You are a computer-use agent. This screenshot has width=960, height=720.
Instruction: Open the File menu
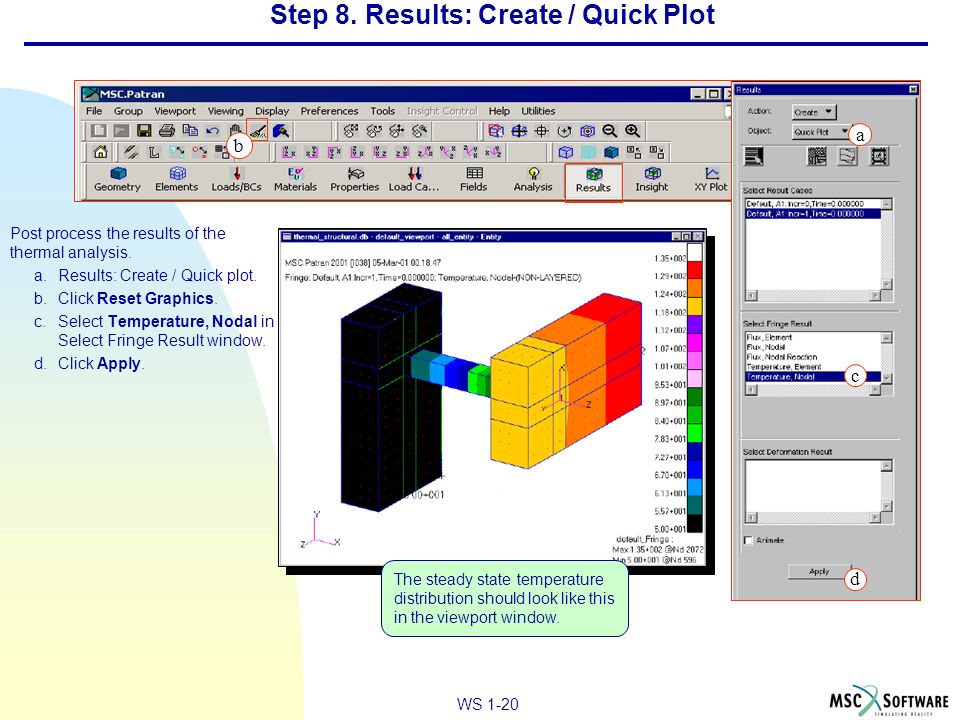(94, 111)
